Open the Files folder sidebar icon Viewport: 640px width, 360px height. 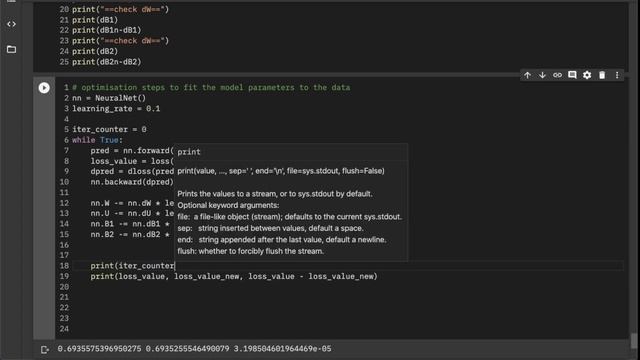pos(11,49)
